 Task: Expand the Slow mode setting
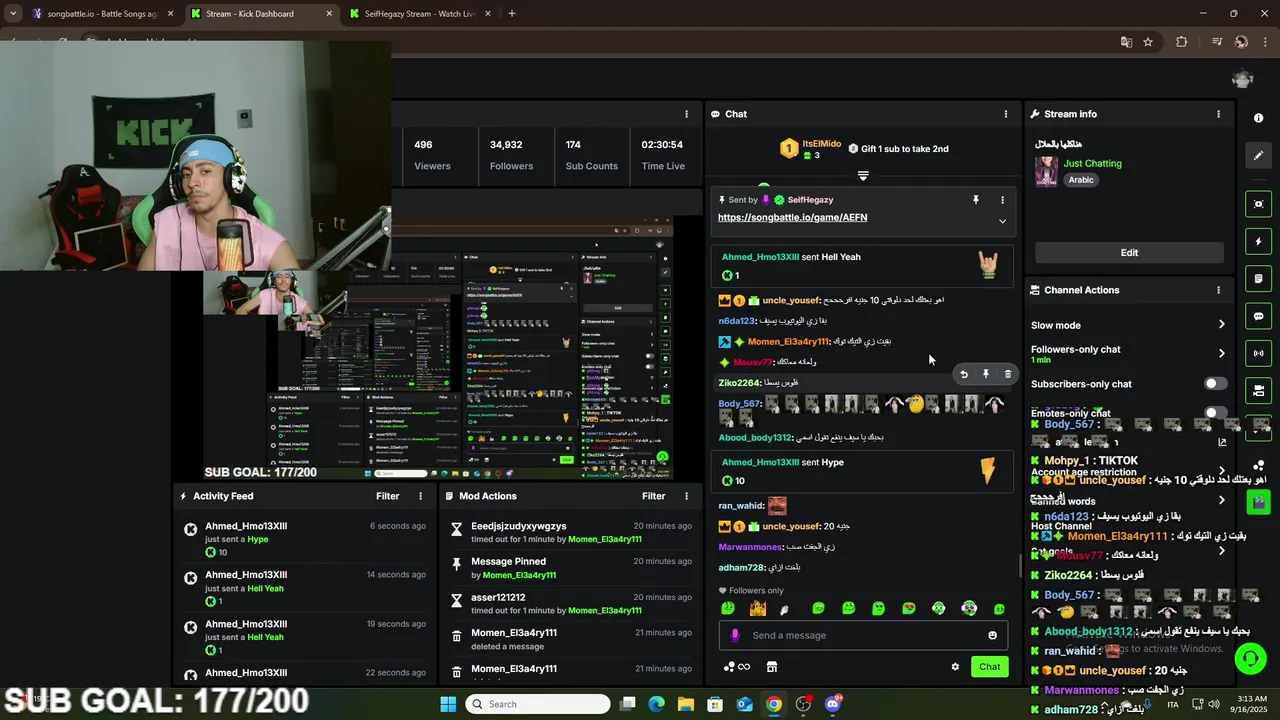pyautogui.click(x=1128, y=325)
